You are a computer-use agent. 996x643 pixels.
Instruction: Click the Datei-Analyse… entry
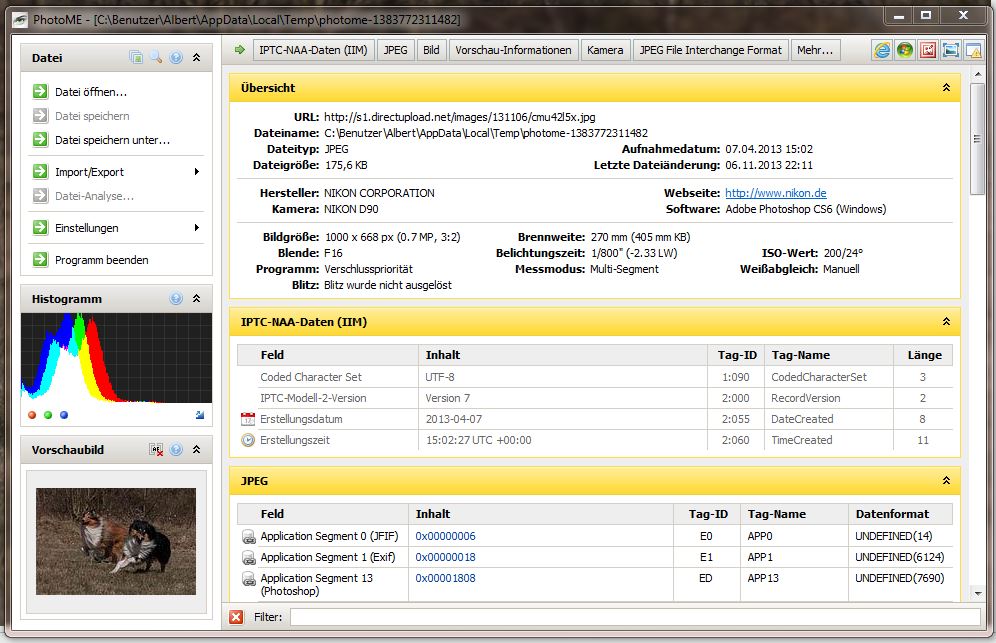pyautogui.click(x=94, y=196)
